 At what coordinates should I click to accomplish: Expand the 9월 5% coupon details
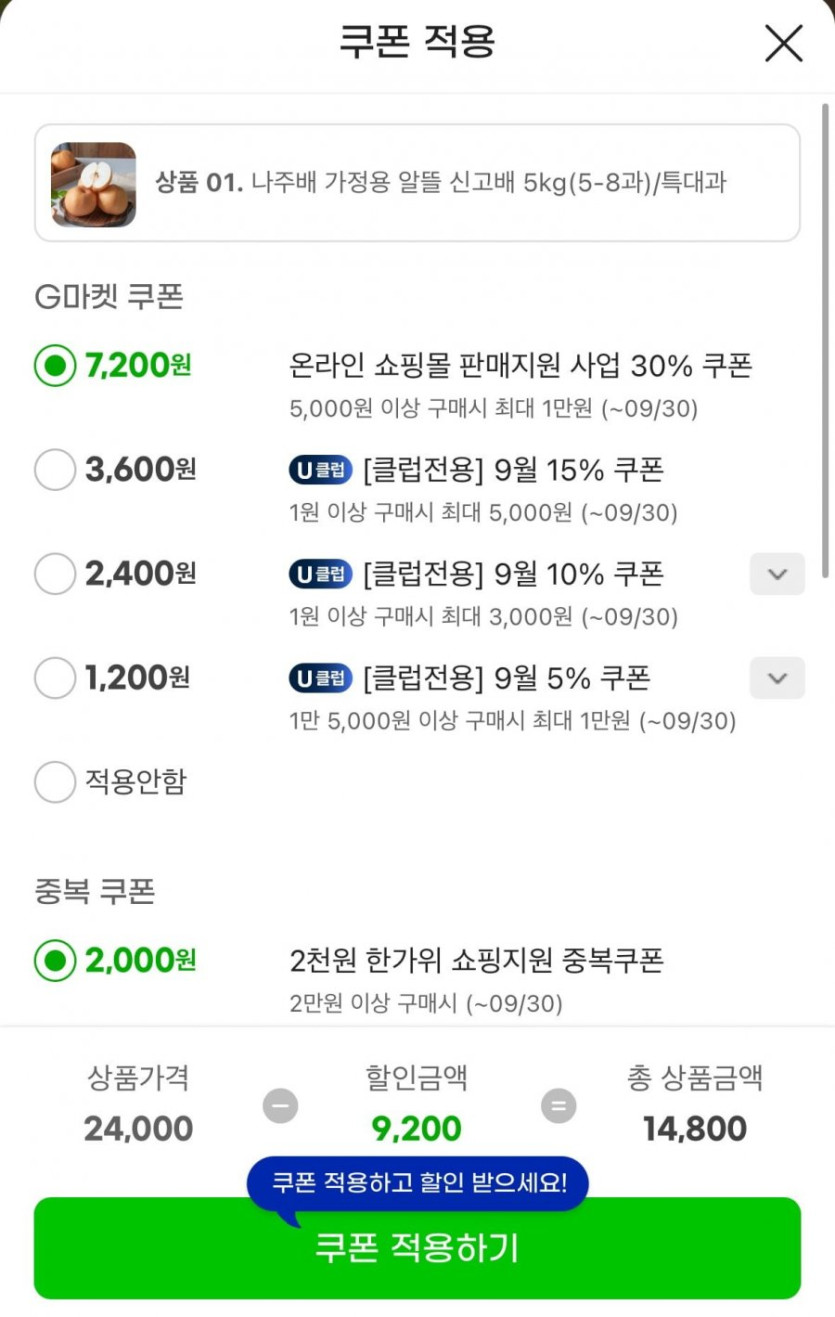coord(777,678)
